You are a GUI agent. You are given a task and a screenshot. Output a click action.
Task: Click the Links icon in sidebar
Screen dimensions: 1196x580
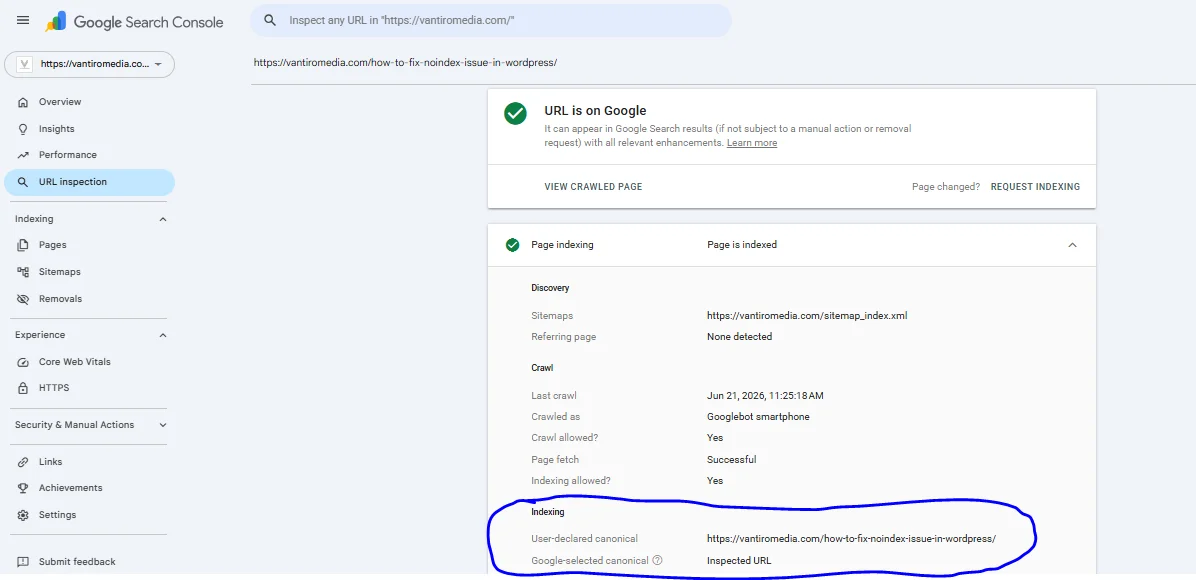click(x=23, y=462)
